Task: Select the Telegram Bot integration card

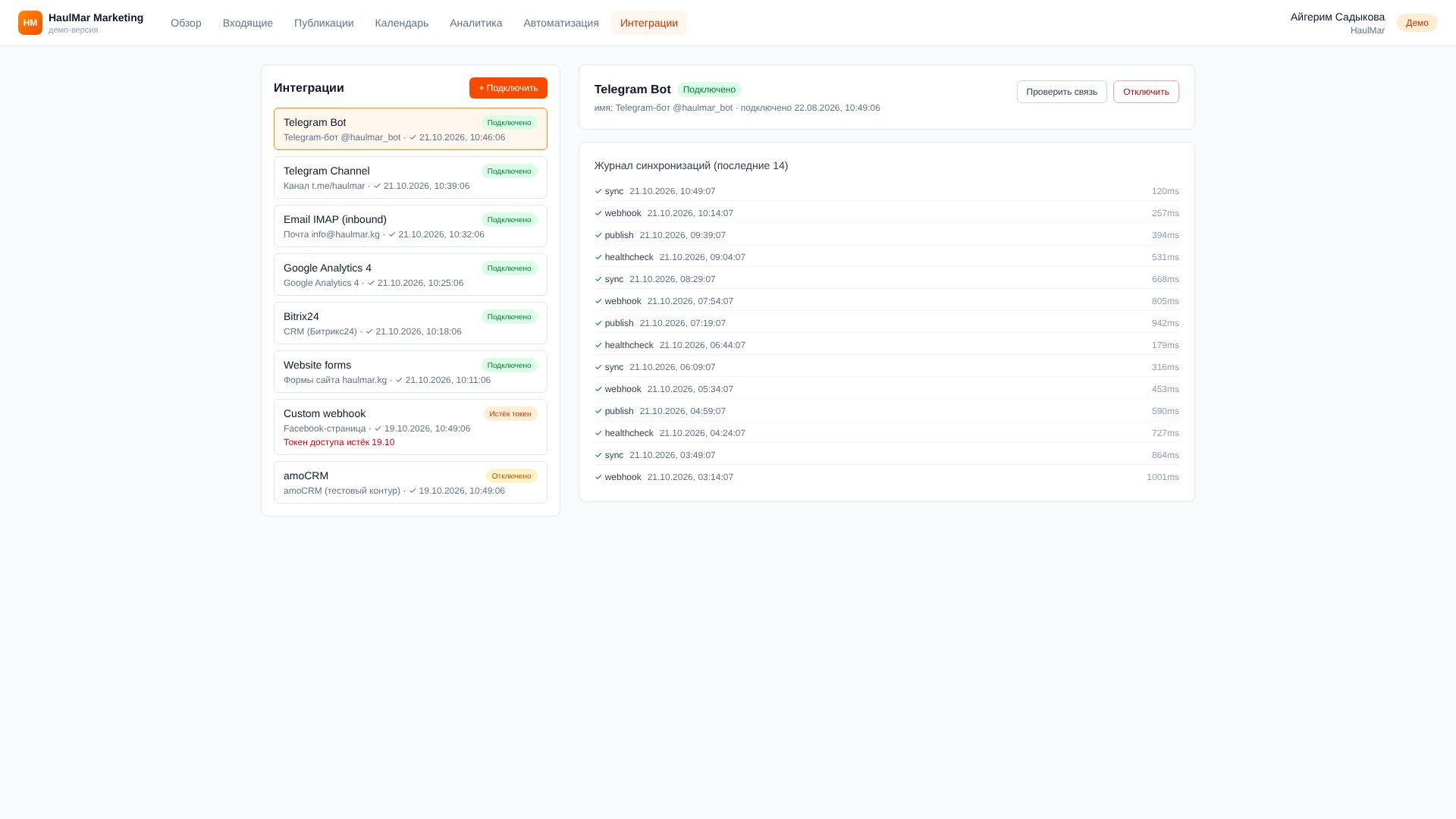Action: click(410, 129)
